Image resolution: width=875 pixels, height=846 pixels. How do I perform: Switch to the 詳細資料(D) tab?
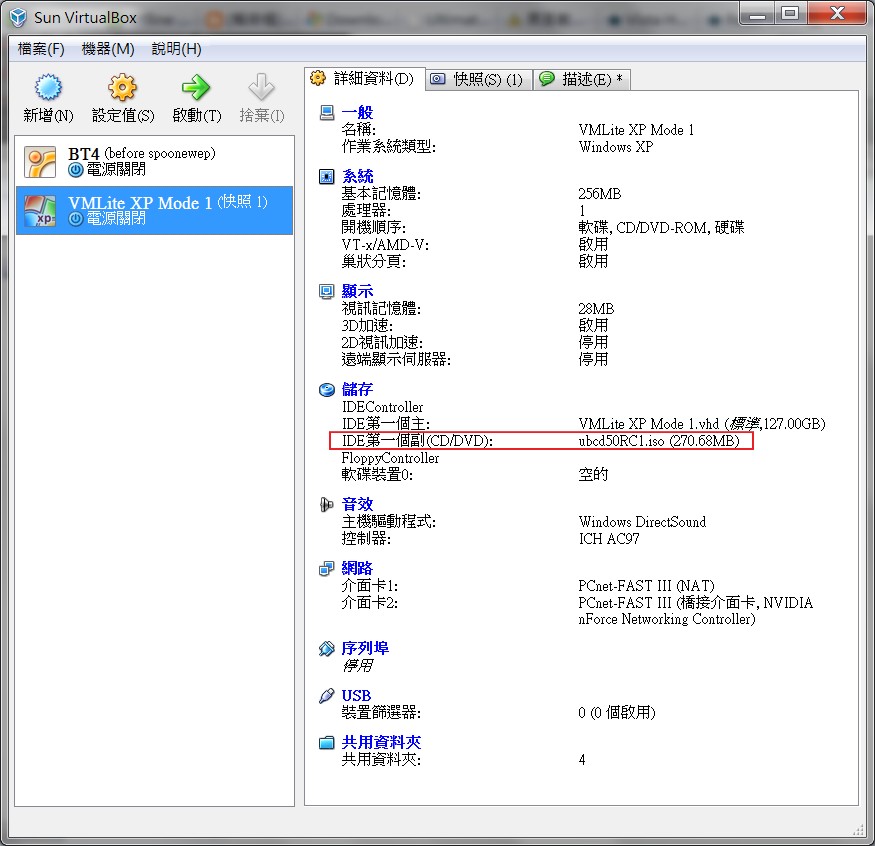(364, 79)
